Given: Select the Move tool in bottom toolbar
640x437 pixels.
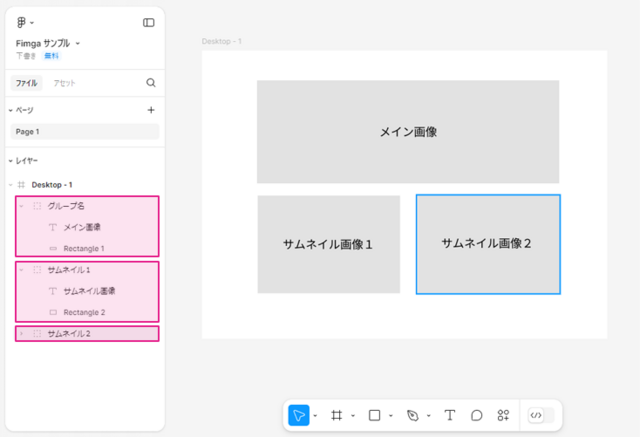Looking at the screenshot, I should [x=299, y=415].
